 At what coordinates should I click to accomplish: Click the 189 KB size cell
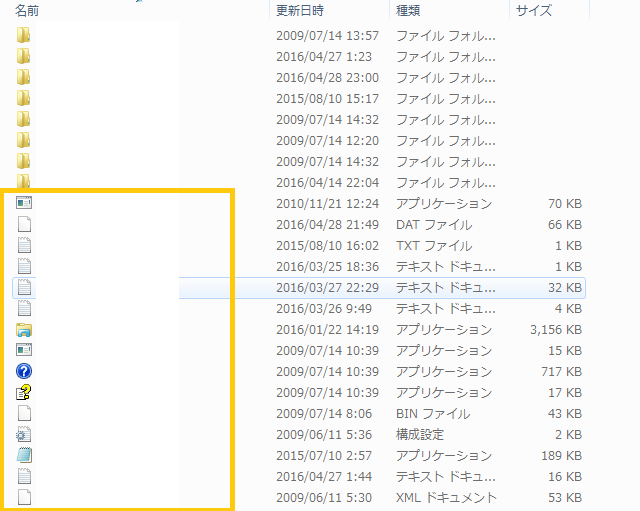point(562,456)
